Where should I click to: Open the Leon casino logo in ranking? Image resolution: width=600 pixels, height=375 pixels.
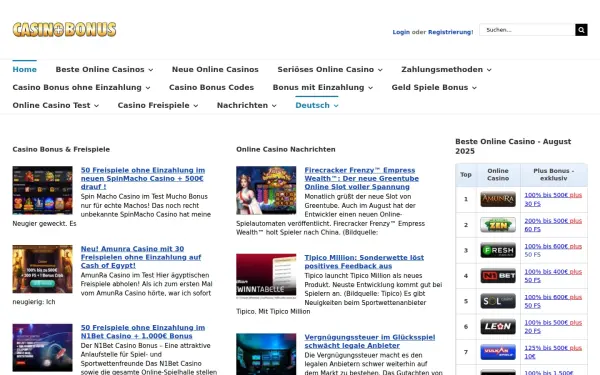click(x=498, y=326)
